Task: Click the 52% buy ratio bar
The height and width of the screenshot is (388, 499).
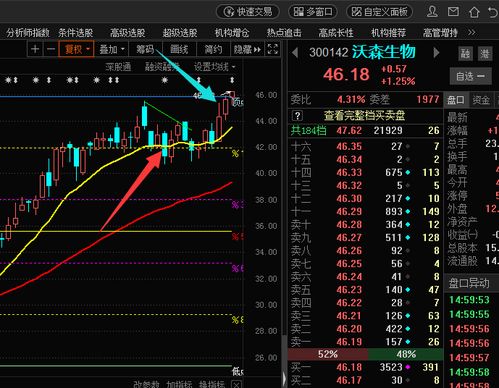Action: [328, 354]
